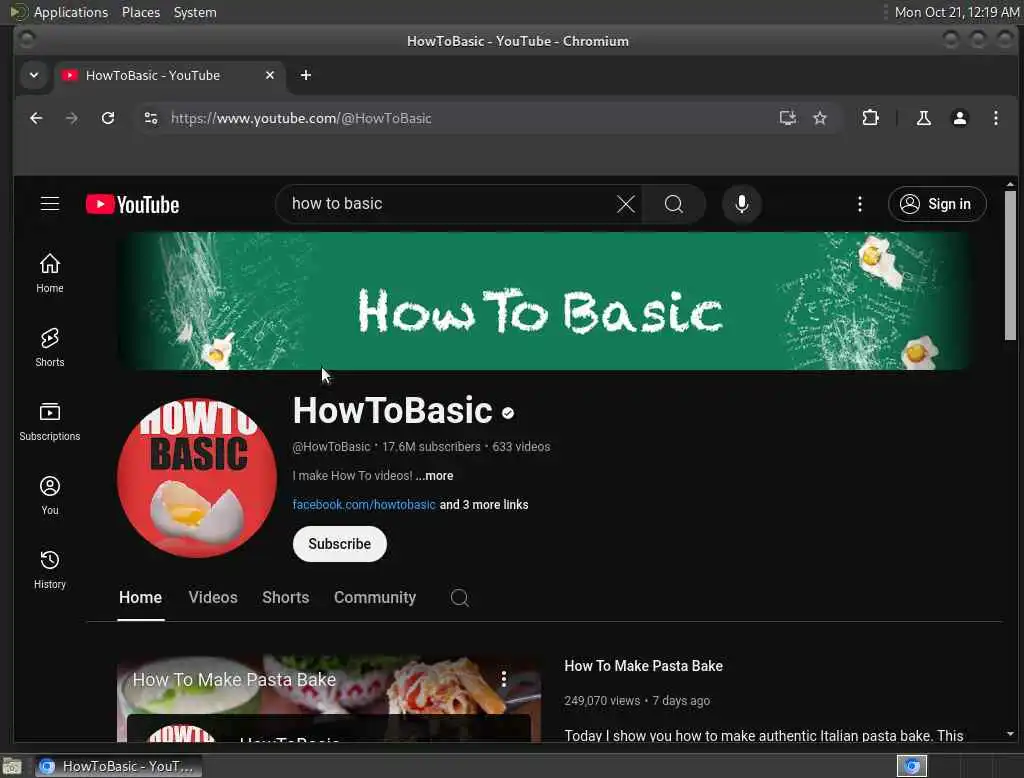Image resolution: width=1024 pixels, height=778 pixels.
Task: Click the HowToBasic chalkboard banner
Action: point(544,301)
